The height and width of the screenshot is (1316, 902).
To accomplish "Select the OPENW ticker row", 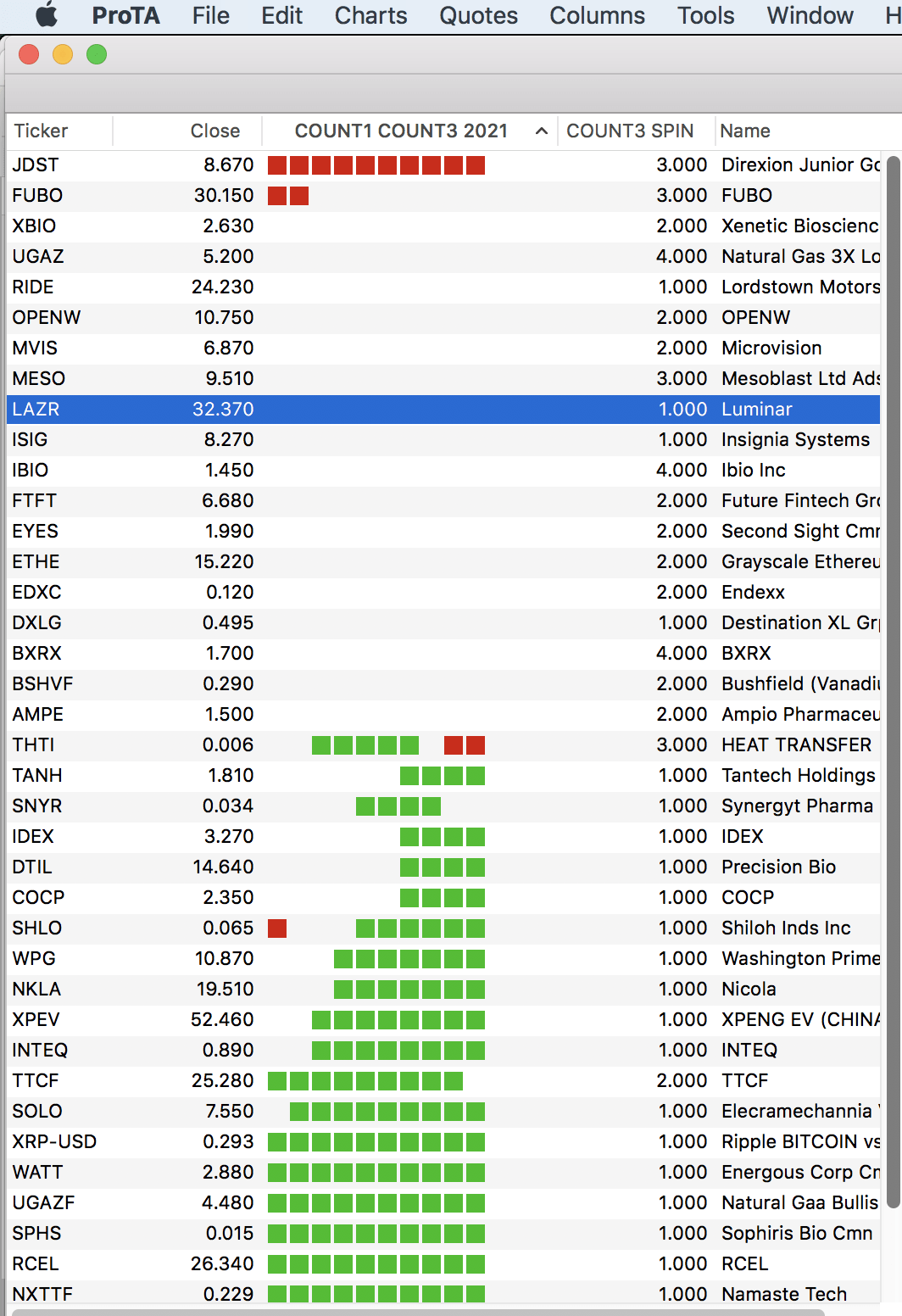I will click(443, 317).
